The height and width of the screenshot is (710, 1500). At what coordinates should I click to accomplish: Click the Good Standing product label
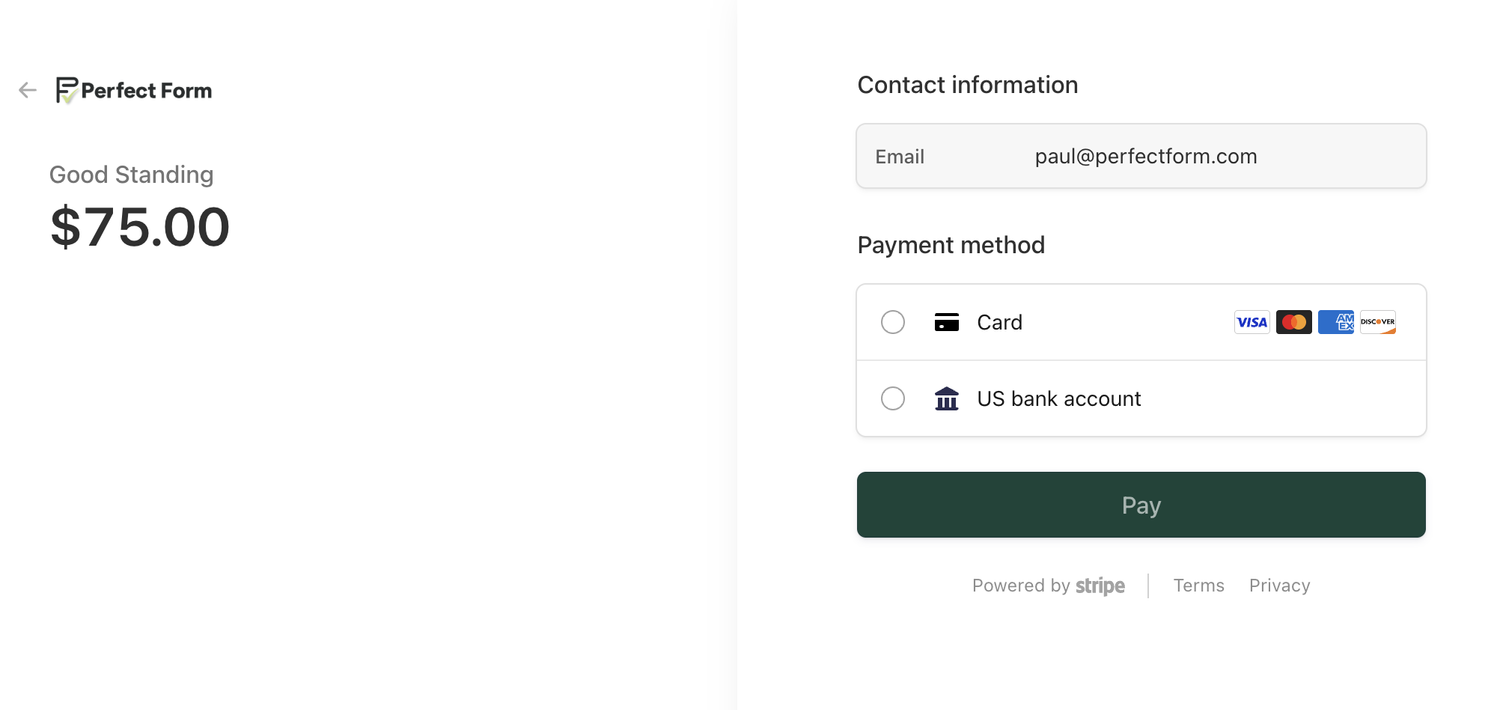pyautogui.click(x=131, y=175)
